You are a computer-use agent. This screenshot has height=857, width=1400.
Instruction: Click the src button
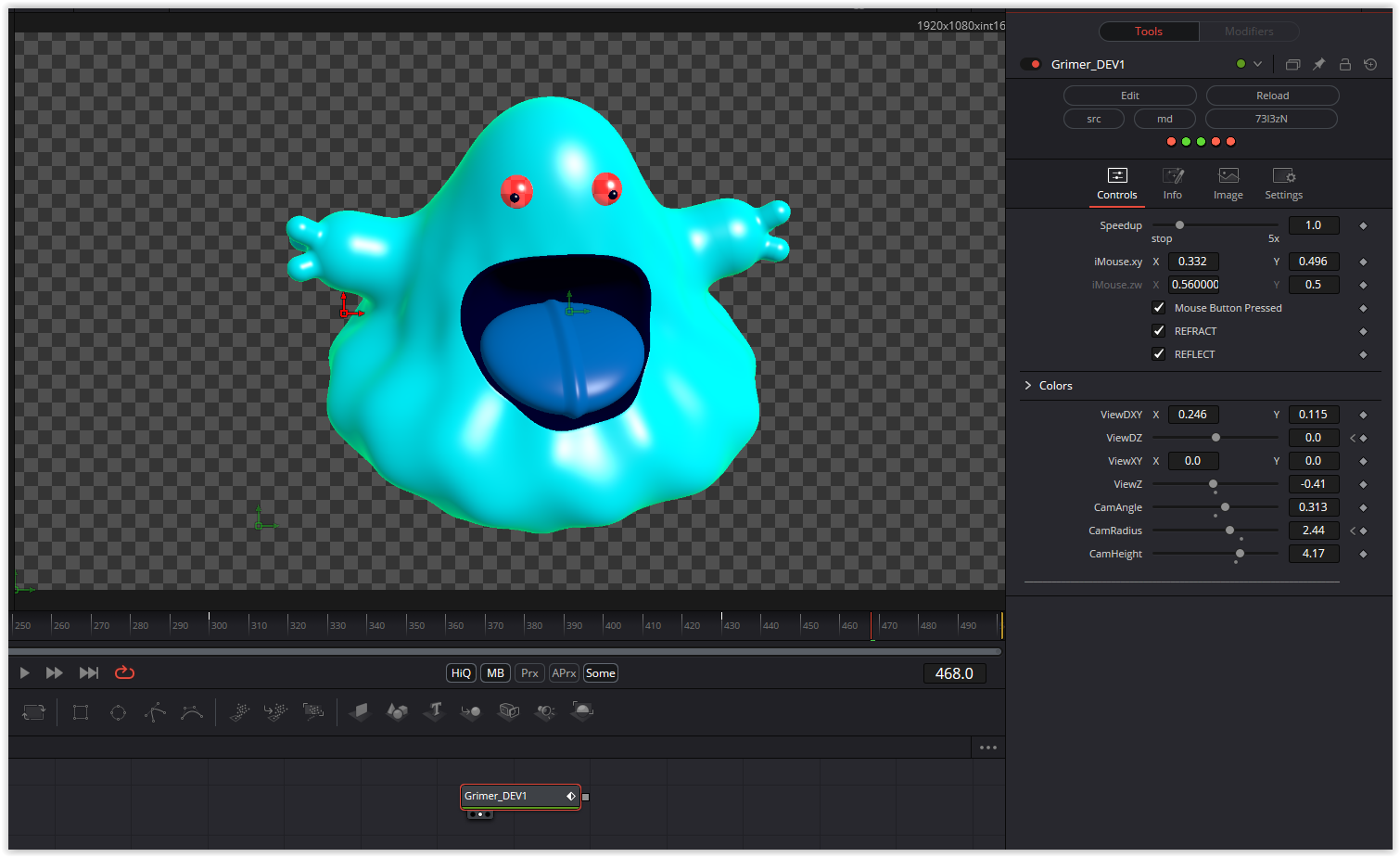(x=1094, y=119)
